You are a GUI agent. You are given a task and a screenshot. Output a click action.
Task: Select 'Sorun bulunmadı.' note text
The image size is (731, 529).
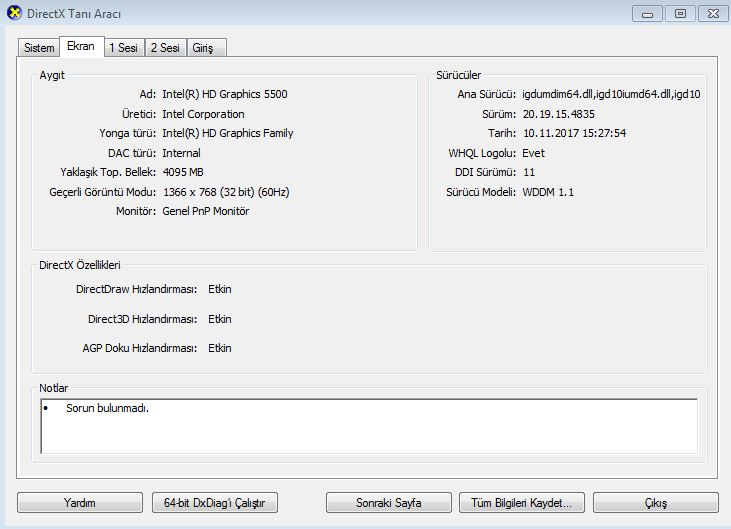107,408
